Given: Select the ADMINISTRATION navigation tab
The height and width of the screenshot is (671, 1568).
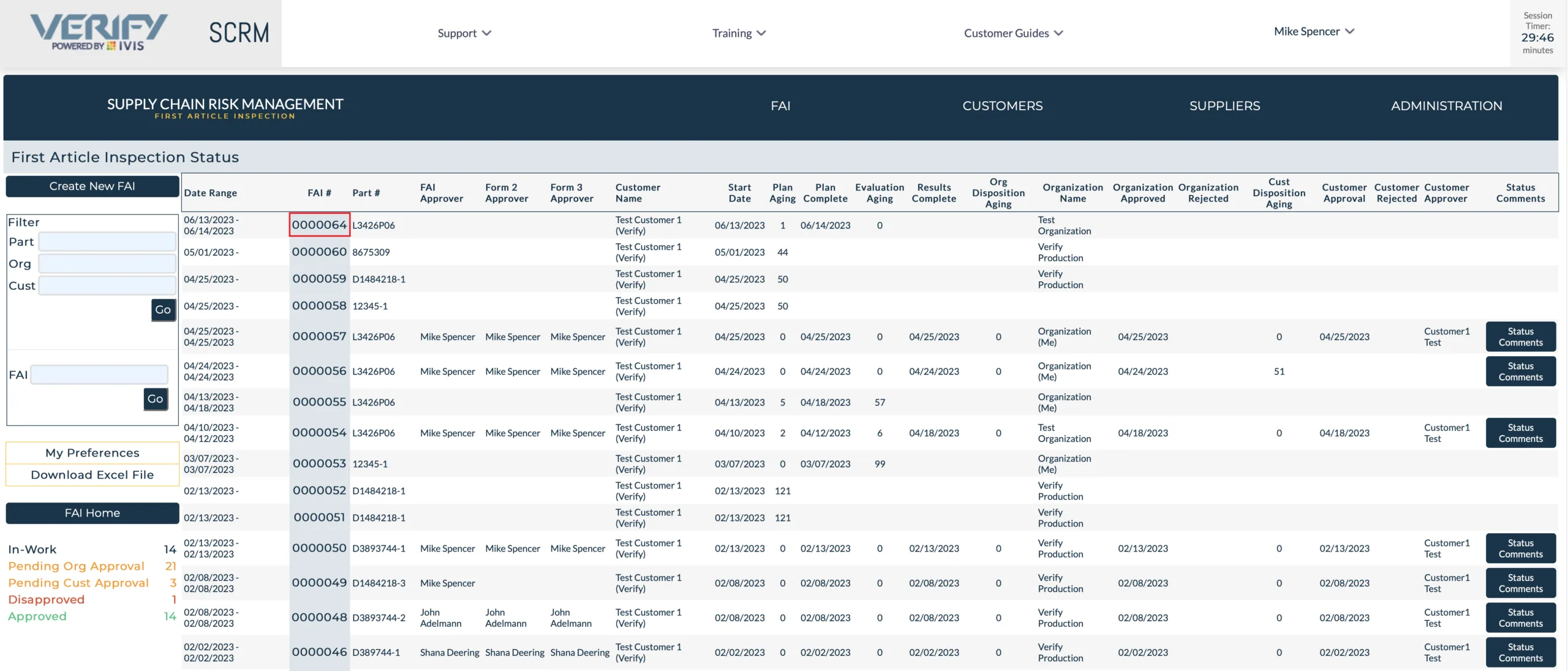Looking at the screenshot, I should [x=1446, y=106].
